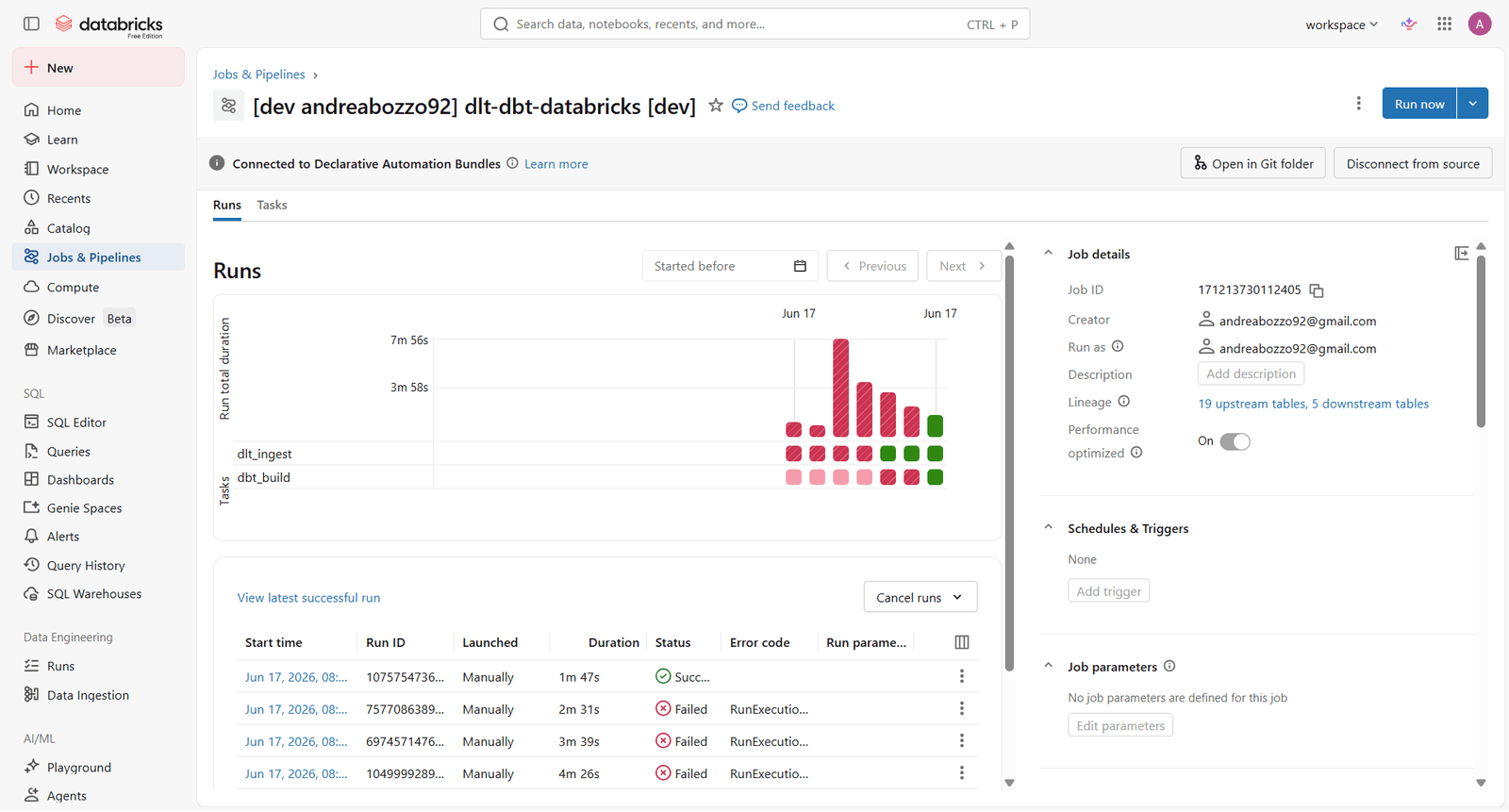Open the succeeded run start time link

296,677
